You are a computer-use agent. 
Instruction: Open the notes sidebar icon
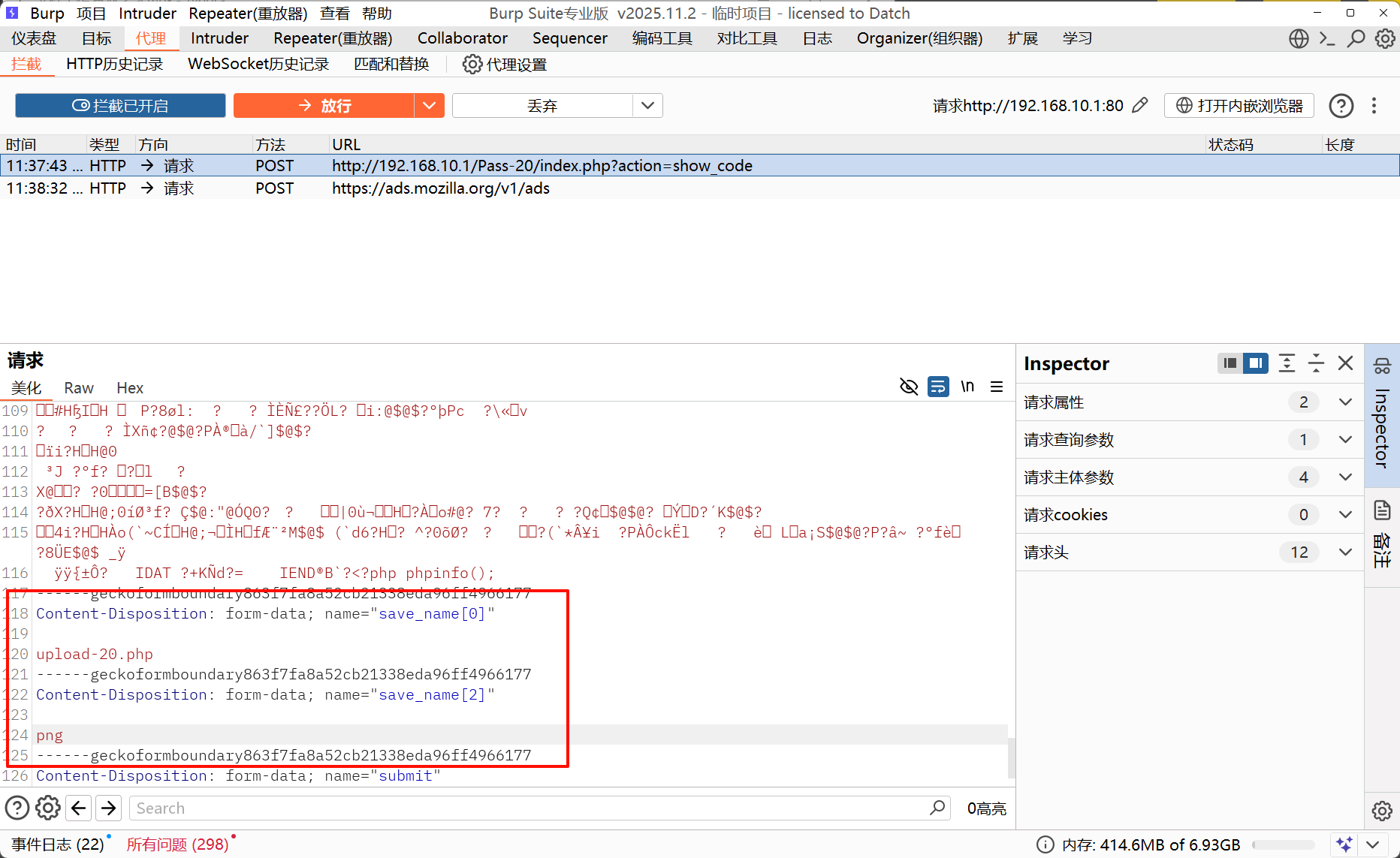1382,511
